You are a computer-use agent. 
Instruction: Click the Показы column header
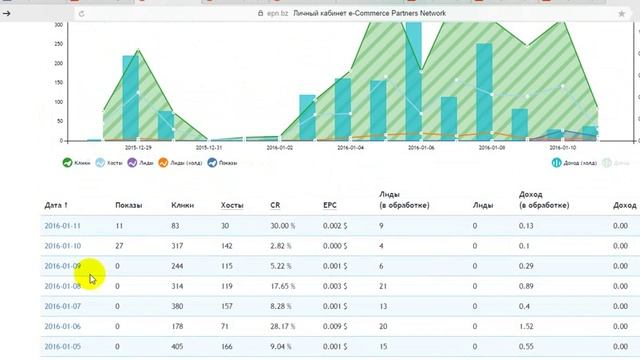click(129, 205)
